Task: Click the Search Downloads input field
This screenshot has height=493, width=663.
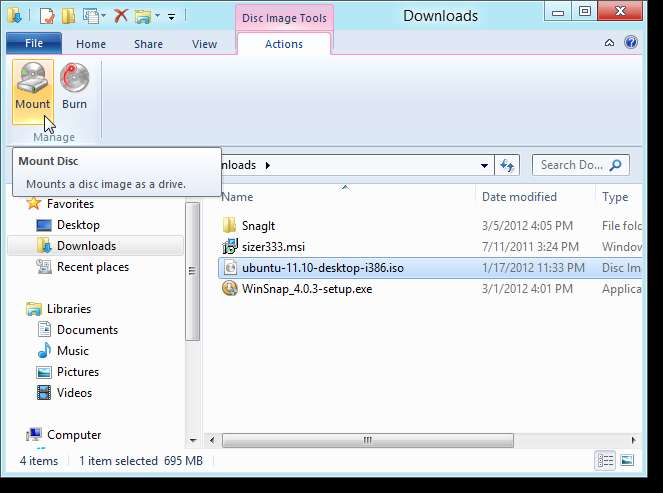Action: tap(571, 165)
